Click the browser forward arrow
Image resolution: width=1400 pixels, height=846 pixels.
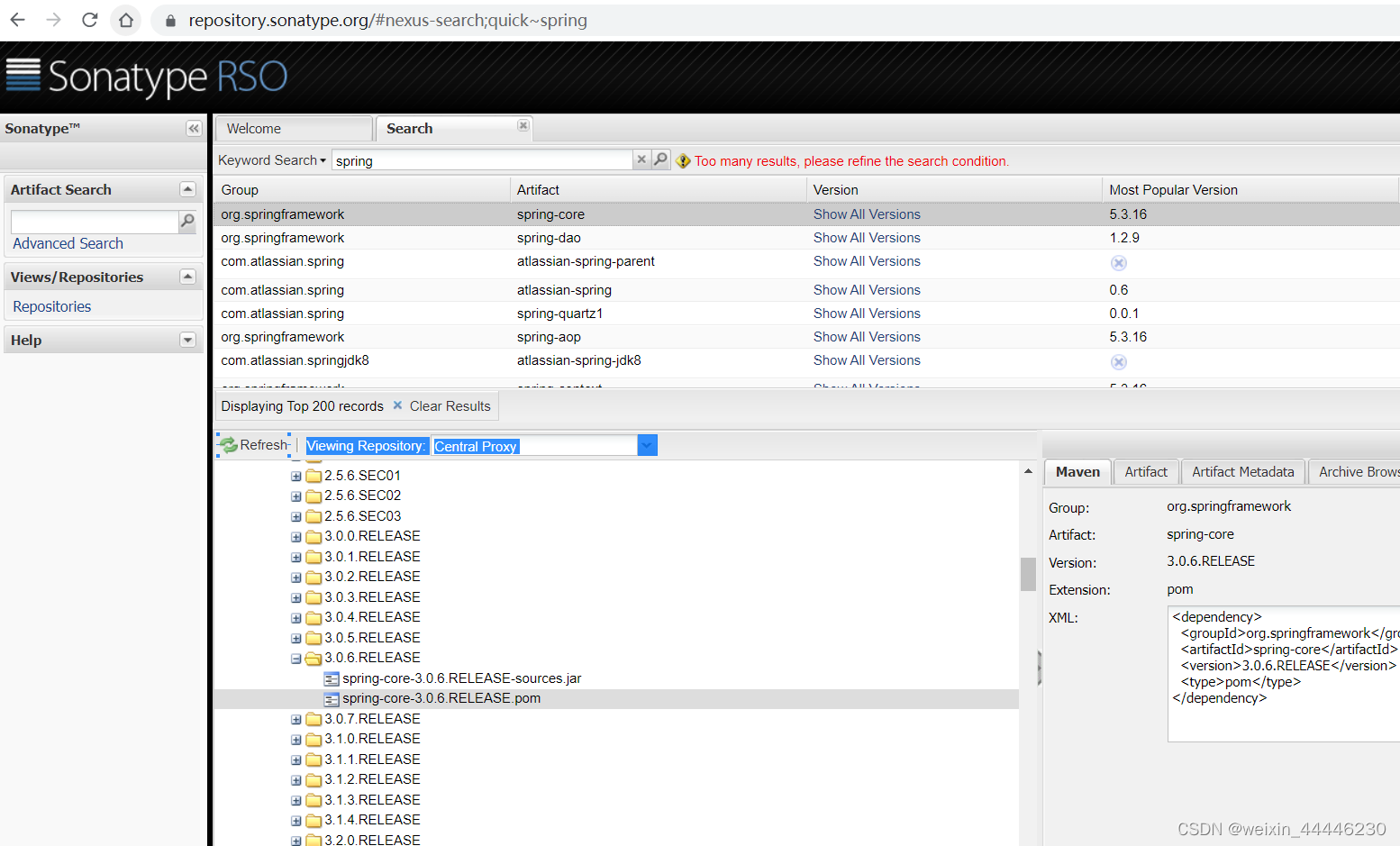point(53,20)
